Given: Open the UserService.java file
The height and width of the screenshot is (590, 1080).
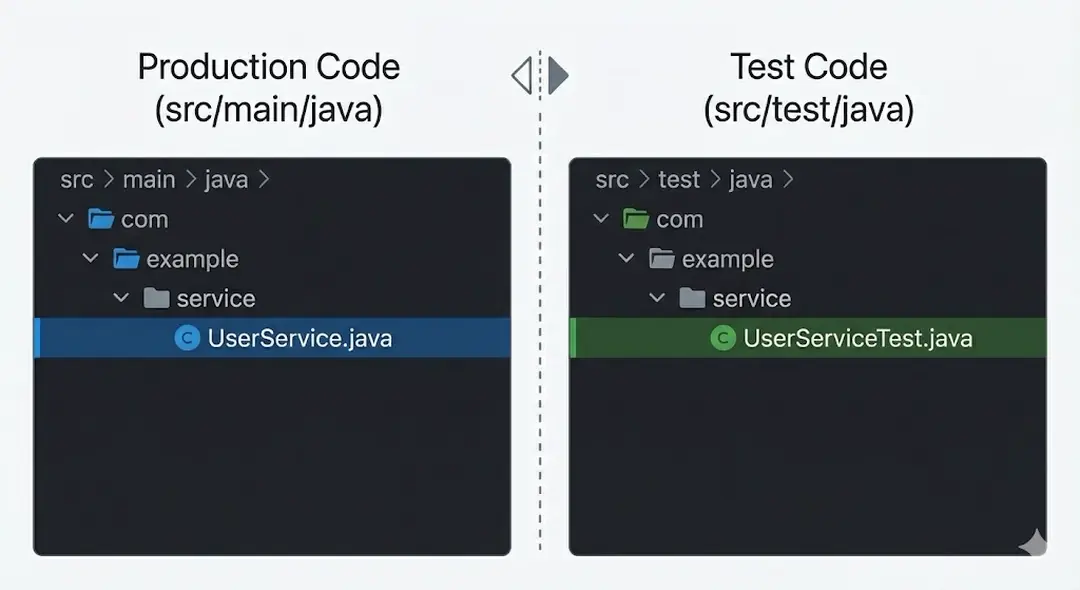Looking at the screenshot, I should (299, 338).
